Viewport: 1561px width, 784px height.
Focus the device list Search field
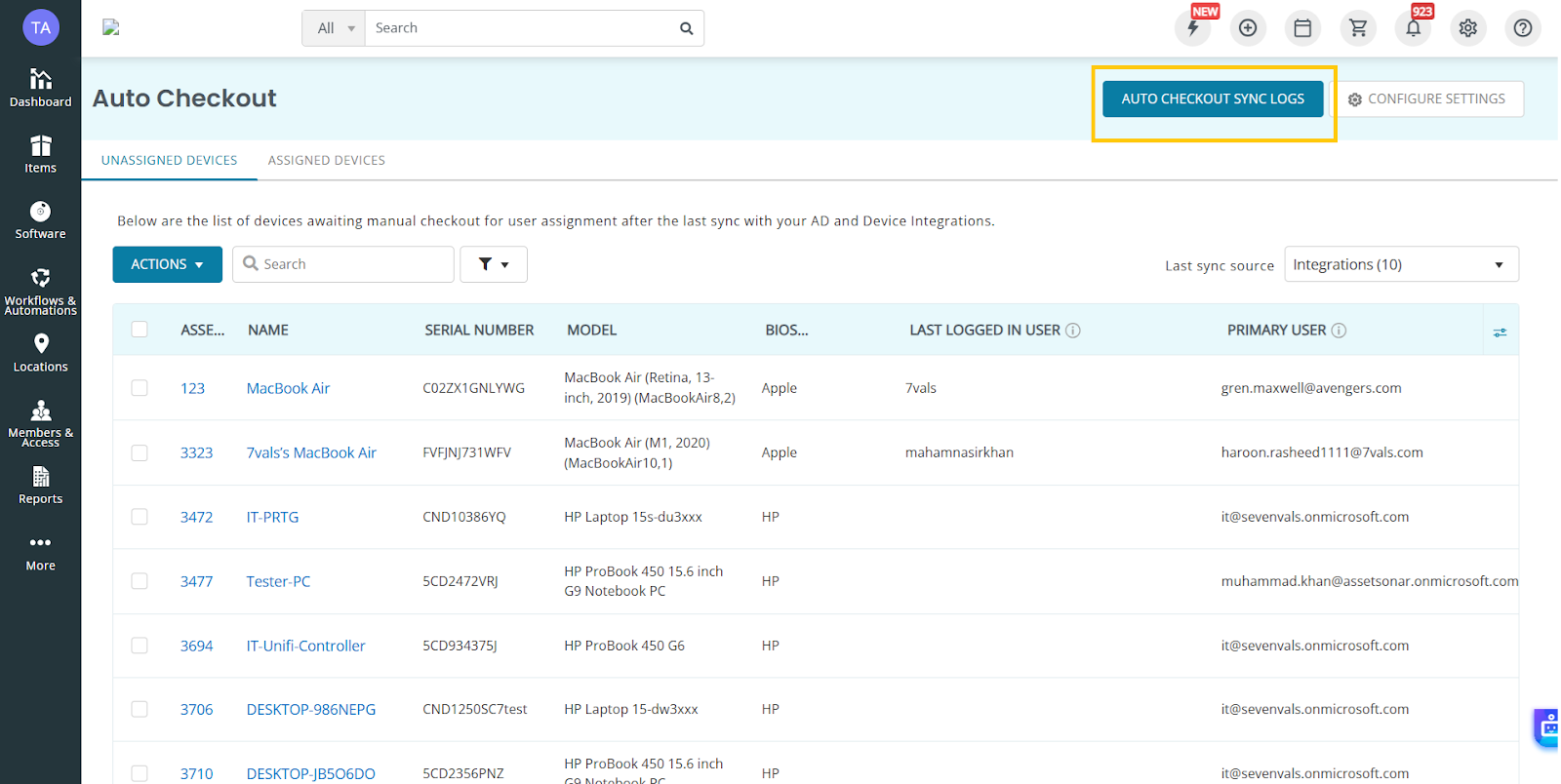coord(343,264)
